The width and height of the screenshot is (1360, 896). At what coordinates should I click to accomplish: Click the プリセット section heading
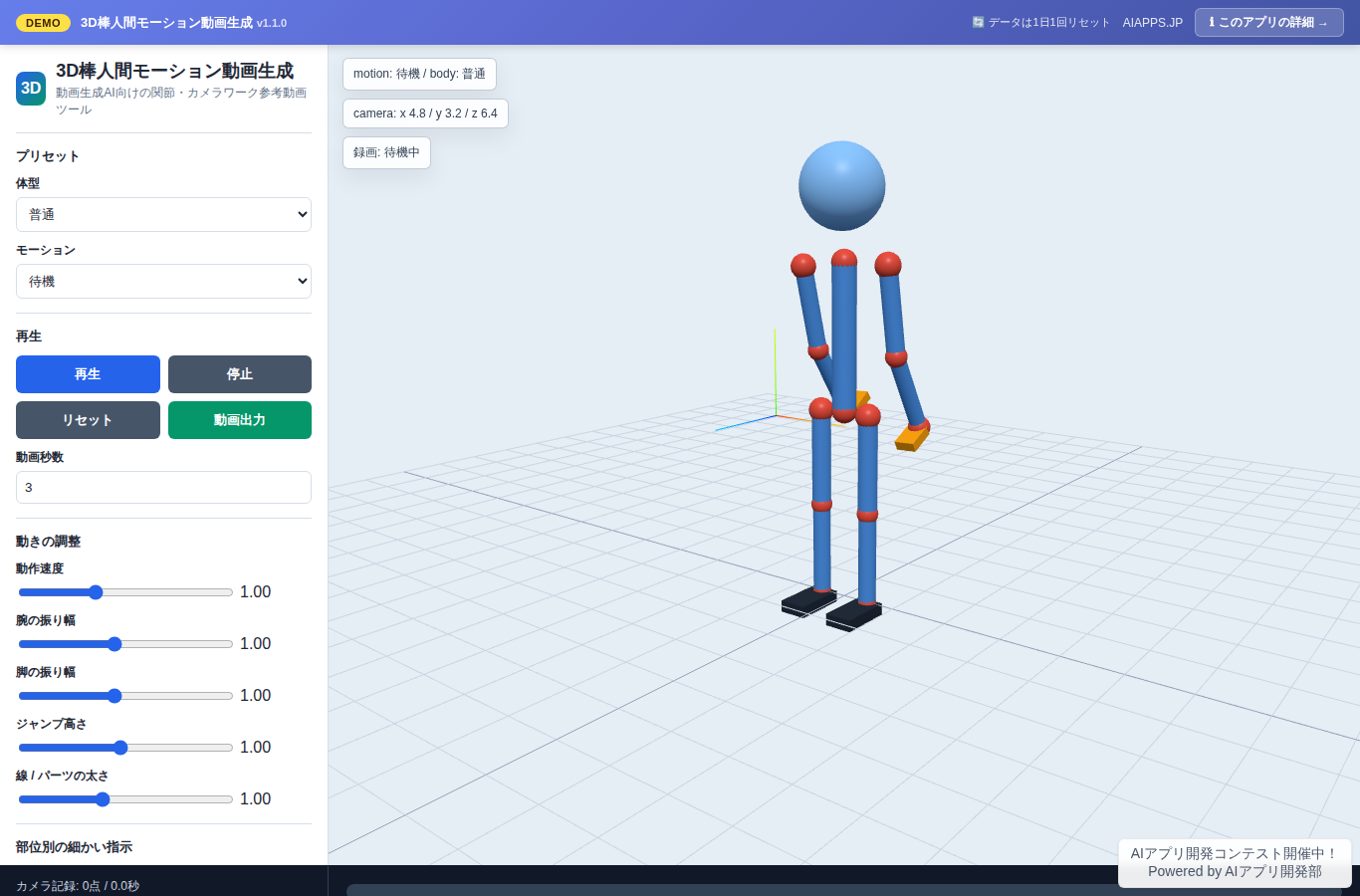[x=47, y=156]
